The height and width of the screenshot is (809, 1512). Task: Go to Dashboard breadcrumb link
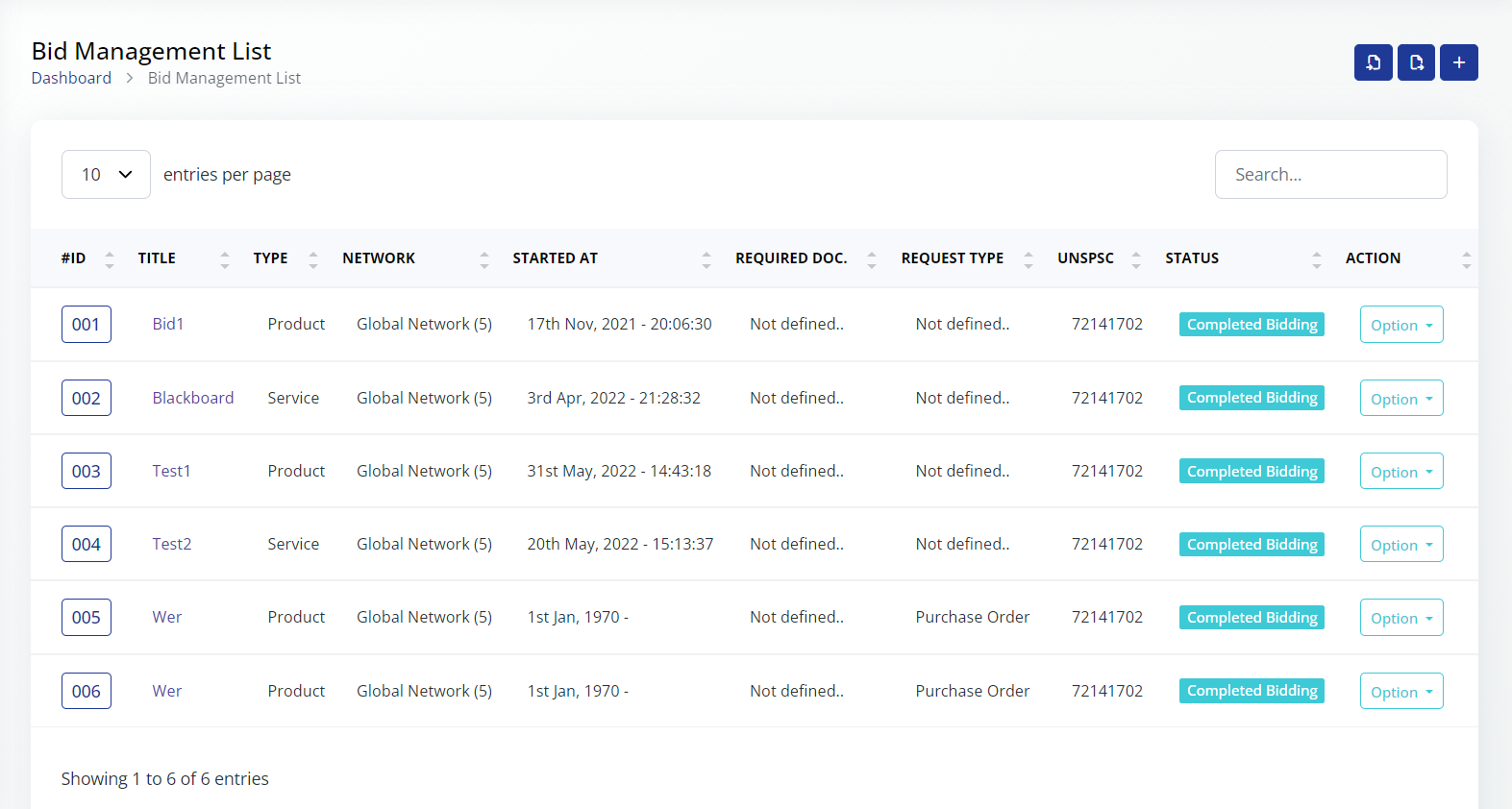pyautogui.click(x=71, y=79)
